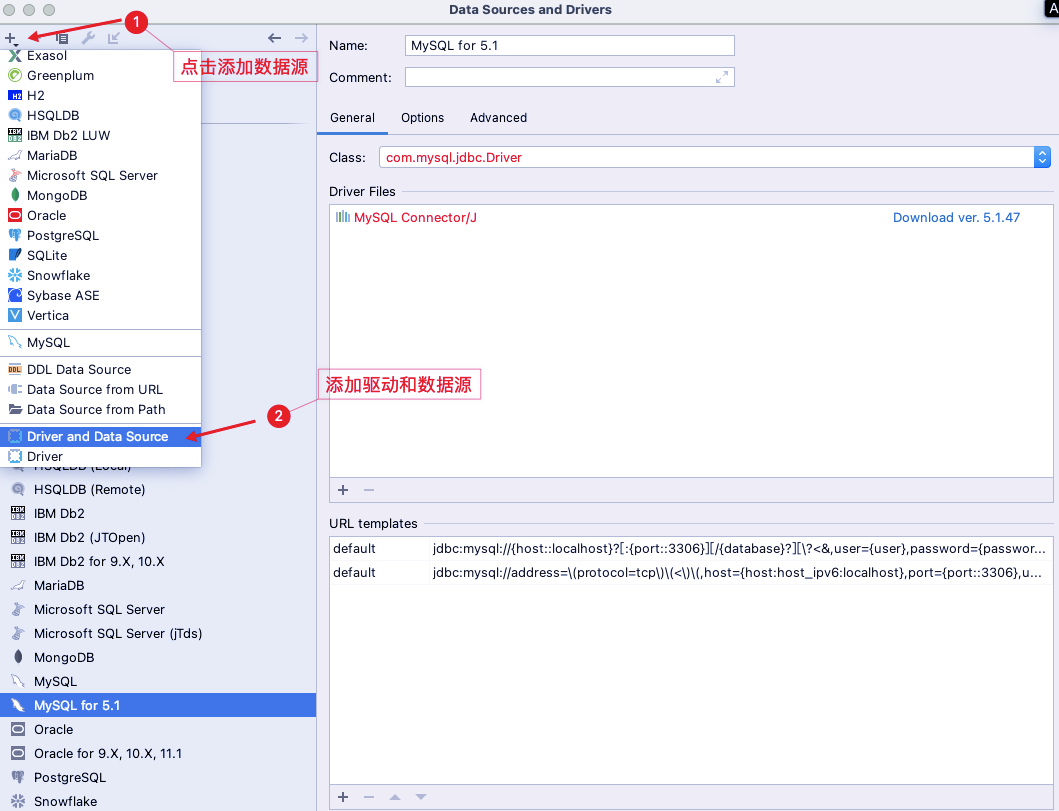This screenshot has width=1059, height=811.
Task: Select Microsoft SQL Server in popup menu
Action: 101,176
